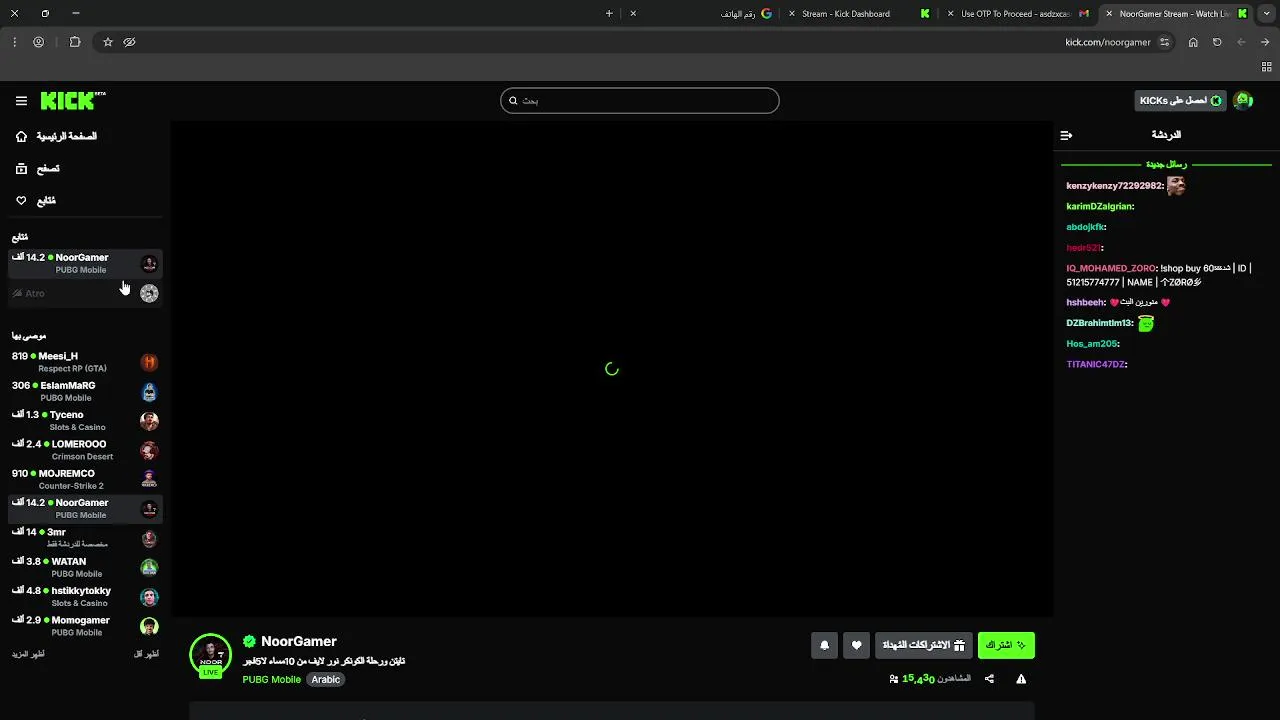Click the Get KICKs button
The width and height of the screenshot is (1280, 720).
pos(1181,100)
